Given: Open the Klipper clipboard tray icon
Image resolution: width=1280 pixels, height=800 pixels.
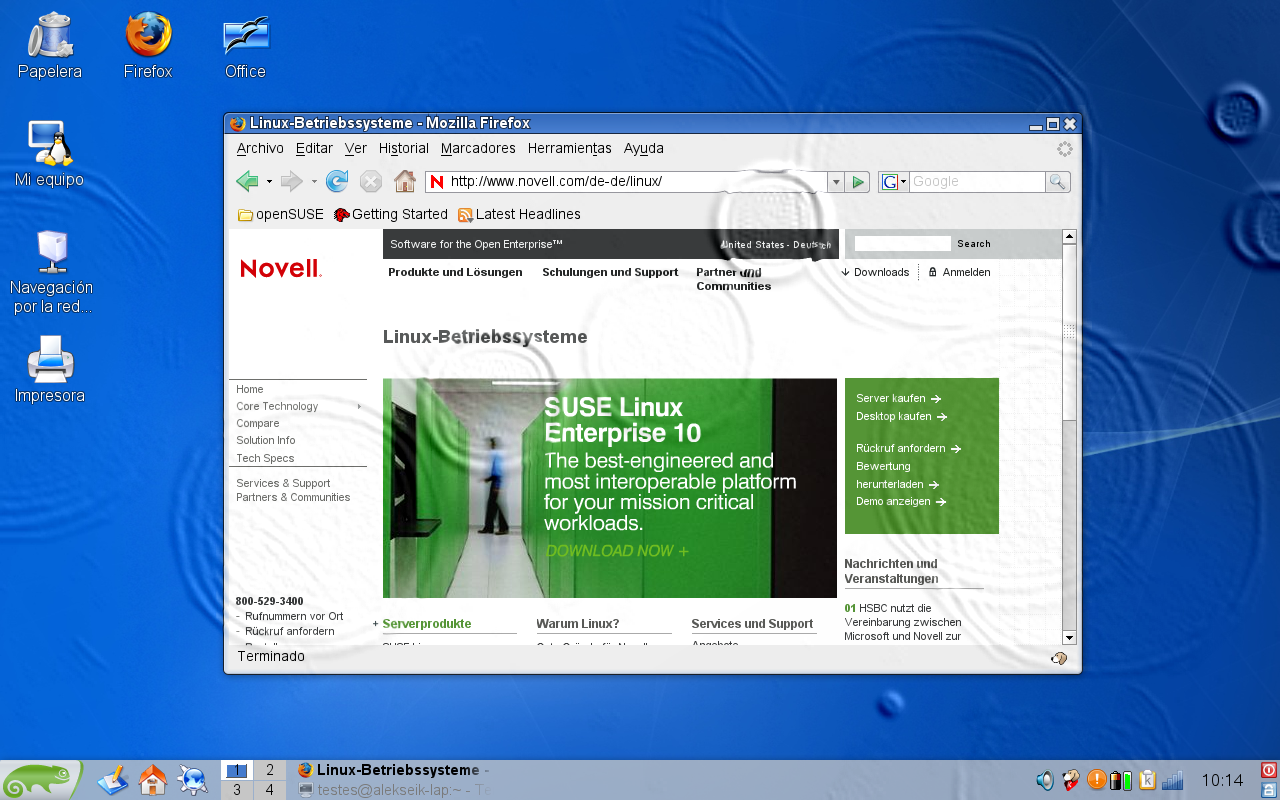Looking at the screenshot, I should [x=1147, y=780].
